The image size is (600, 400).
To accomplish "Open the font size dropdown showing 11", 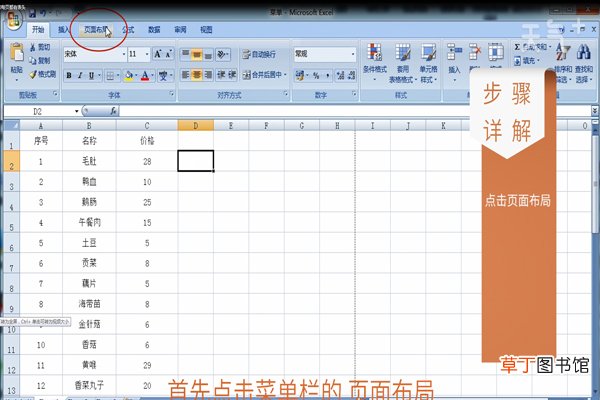I will [147, 54].
